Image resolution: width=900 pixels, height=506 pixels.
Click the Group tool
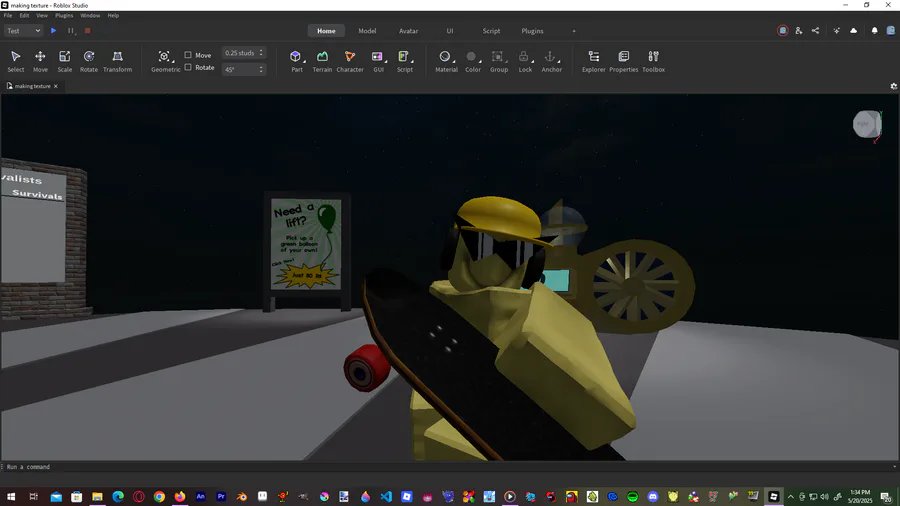[497, 57]
